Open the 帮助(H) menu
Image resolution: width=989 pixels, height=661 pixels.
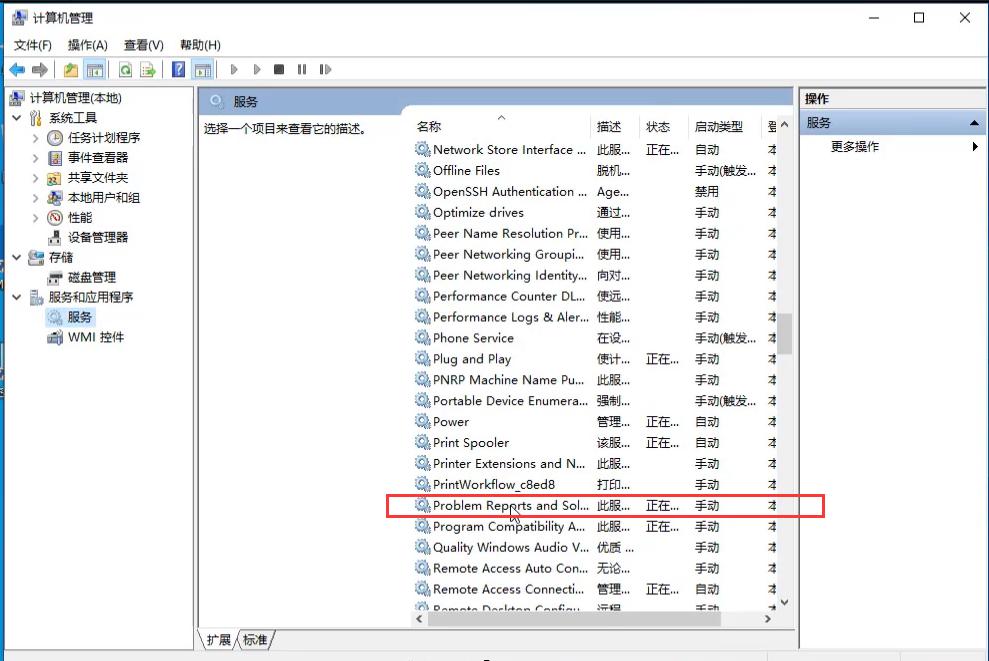point(200,45)
